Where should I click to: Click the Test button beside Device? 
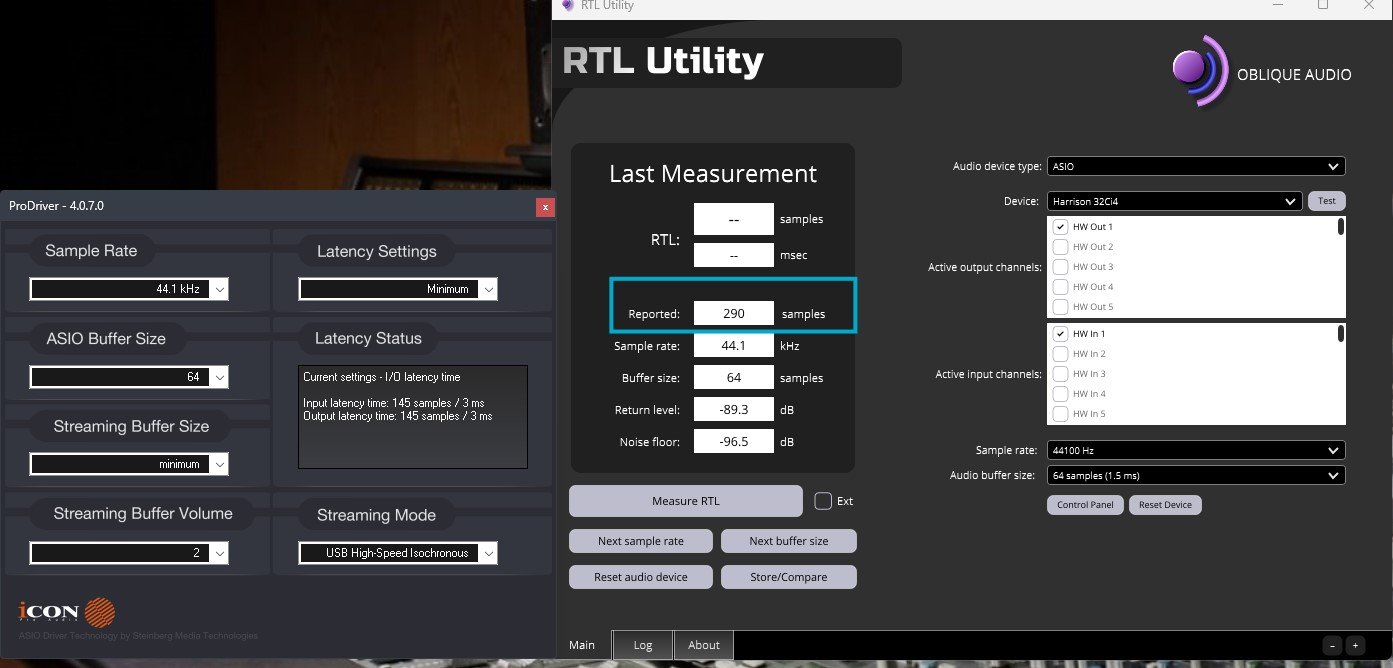click(x=1326, y=201)
